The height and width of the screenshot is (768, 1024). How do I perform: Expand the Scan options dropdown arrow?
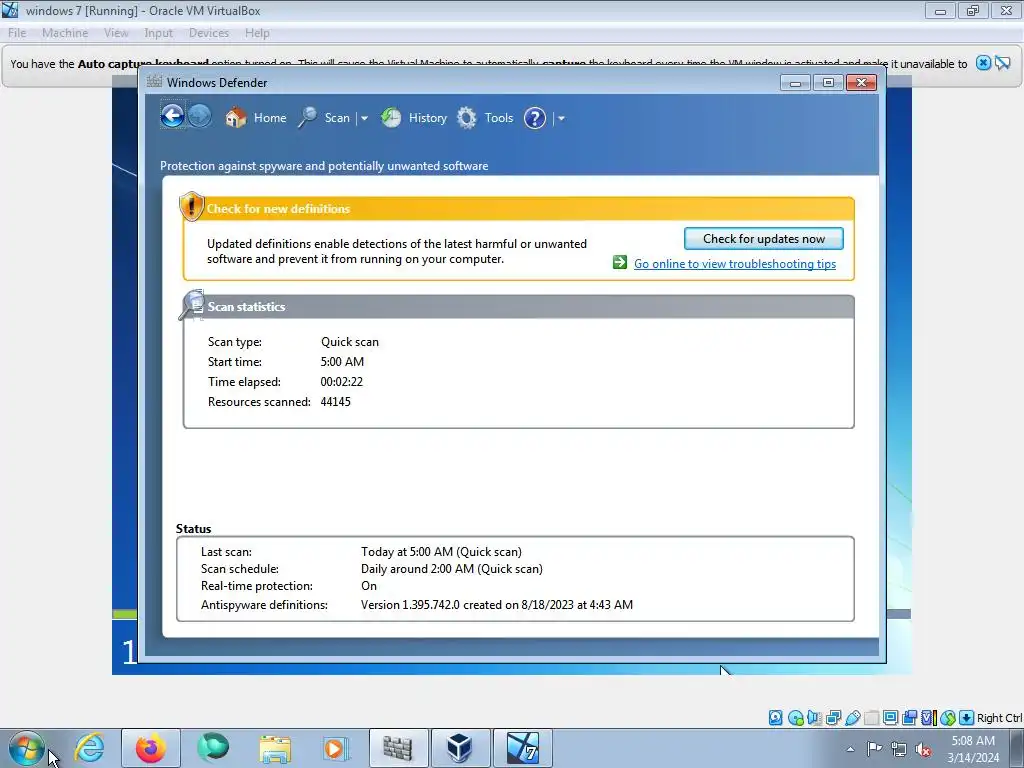[x=364, y=118]
